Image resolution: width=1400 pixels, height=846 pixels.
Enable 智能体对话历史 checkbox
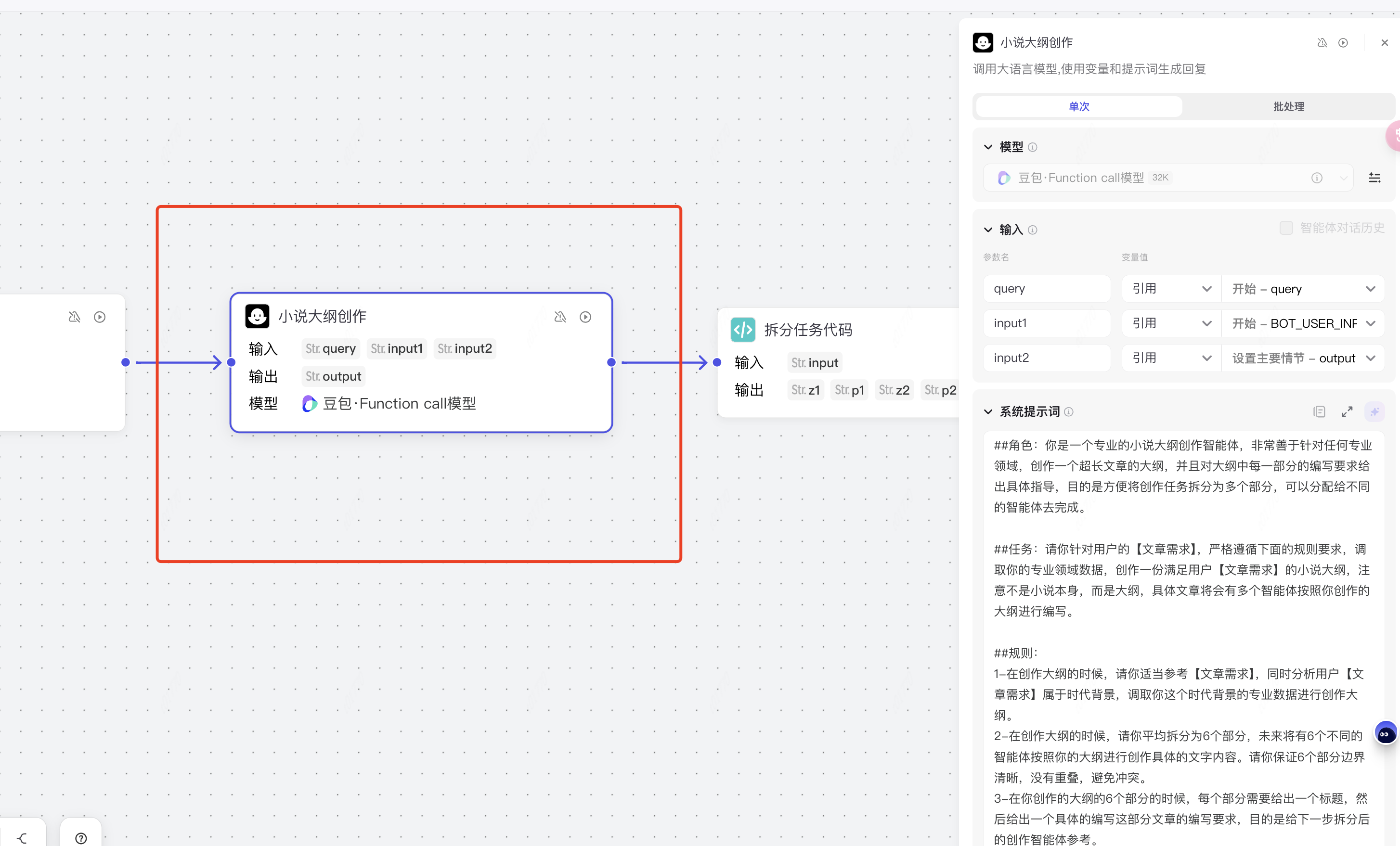point(1286,228)
